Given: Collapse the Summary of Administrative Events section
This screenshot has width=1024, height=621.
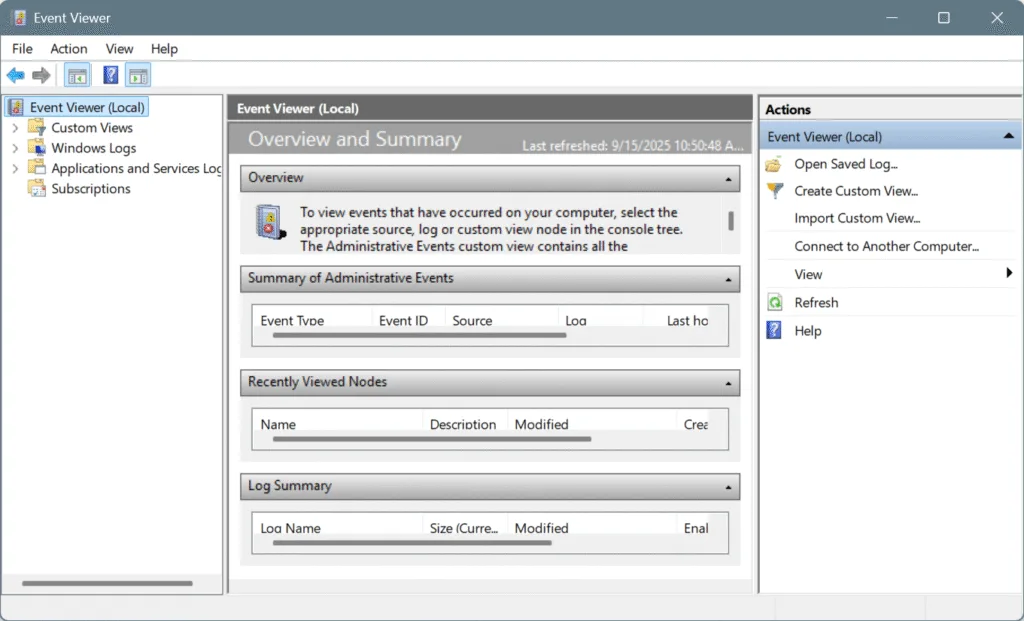Looking at the screenshot, I should click(728, 279).
